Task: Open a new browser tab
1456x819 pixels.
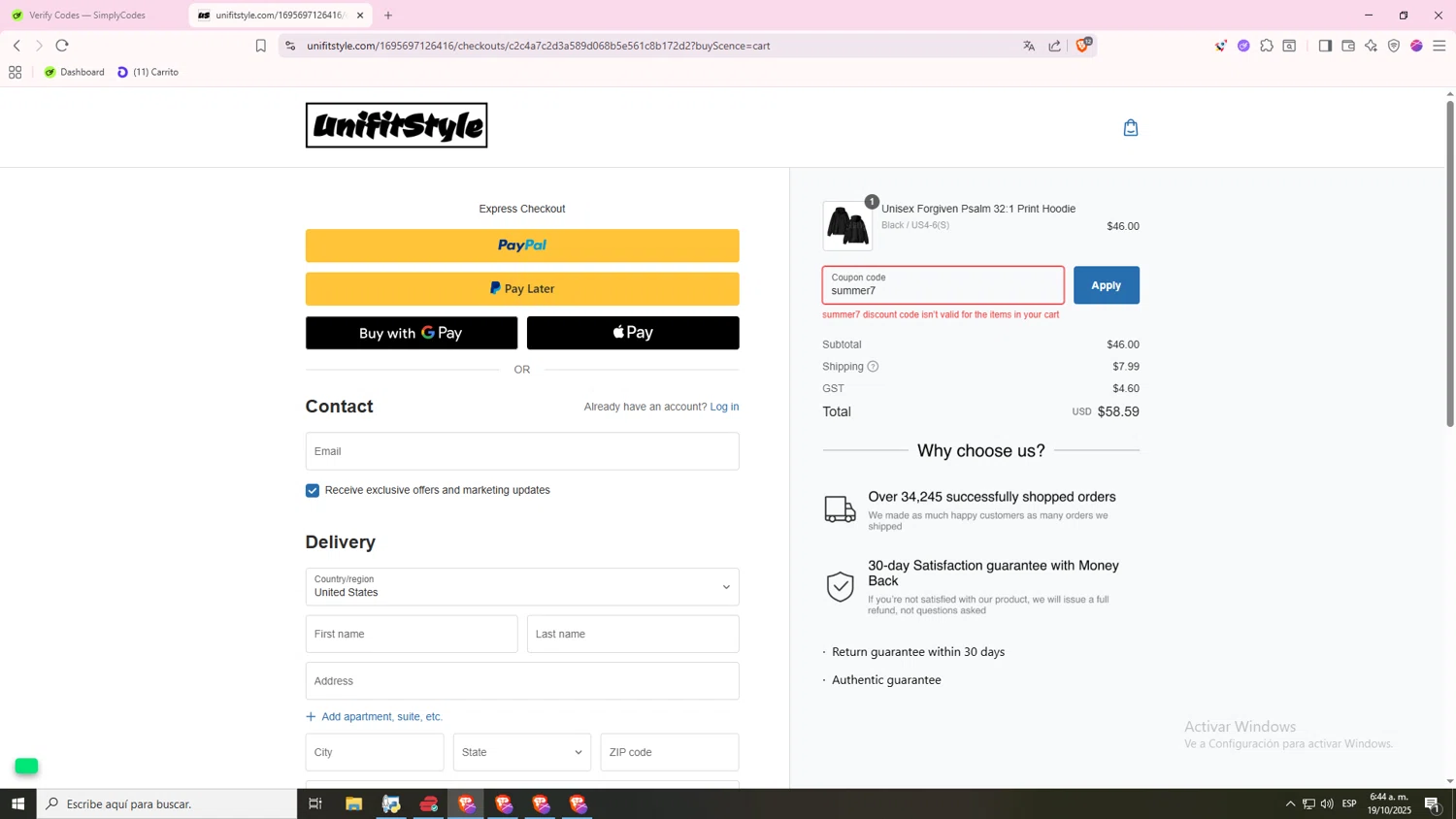Action: tap(388, 16)
